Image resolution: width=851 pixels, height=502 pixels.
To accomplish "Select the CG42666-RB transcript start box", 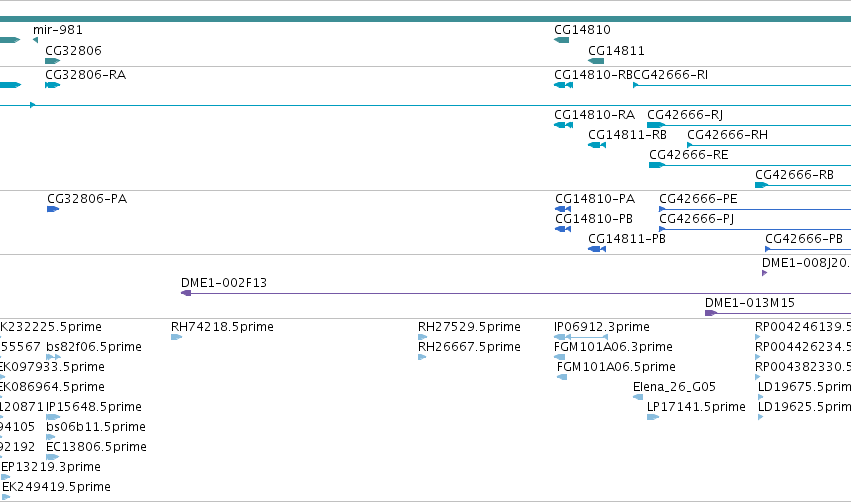I will click(761, 185).
